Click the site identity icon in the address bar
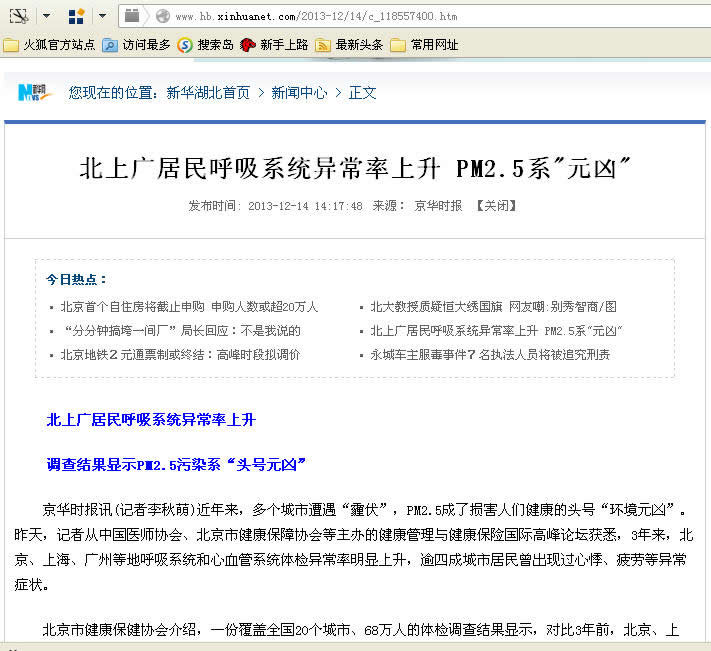711x651 pixels. [x=132, y=16]
